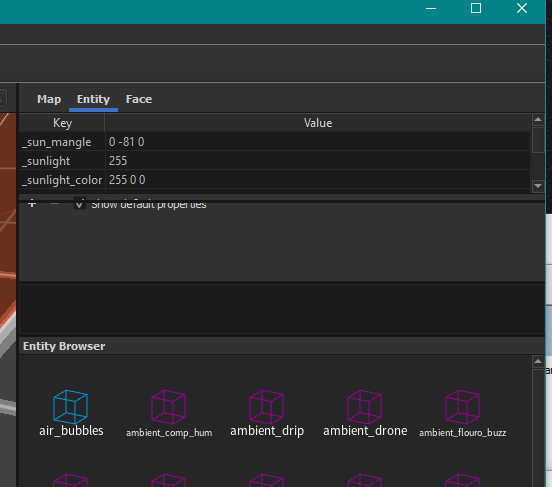This screenshot has height=487, width=552.
Task: Switch to the Map tab
Action: pyautogui.click(x=49, y=99)
